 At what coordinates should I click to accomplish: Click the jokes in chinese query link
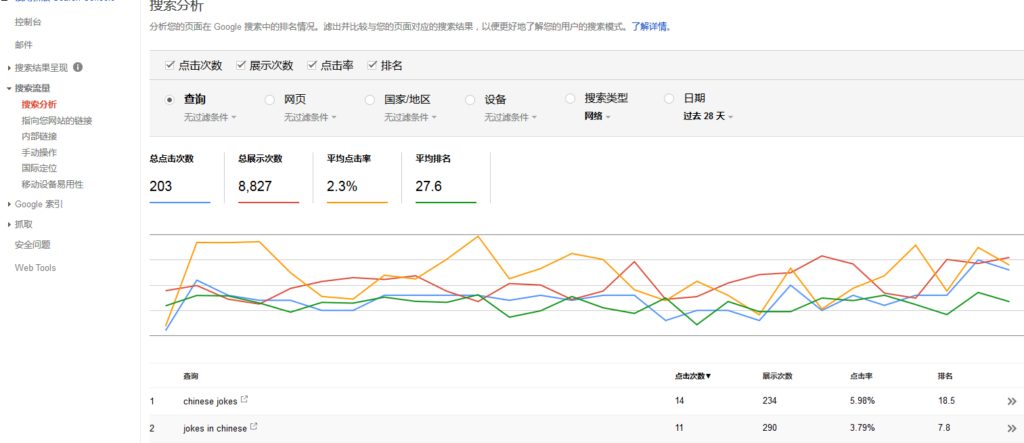(x=215, y=429)
